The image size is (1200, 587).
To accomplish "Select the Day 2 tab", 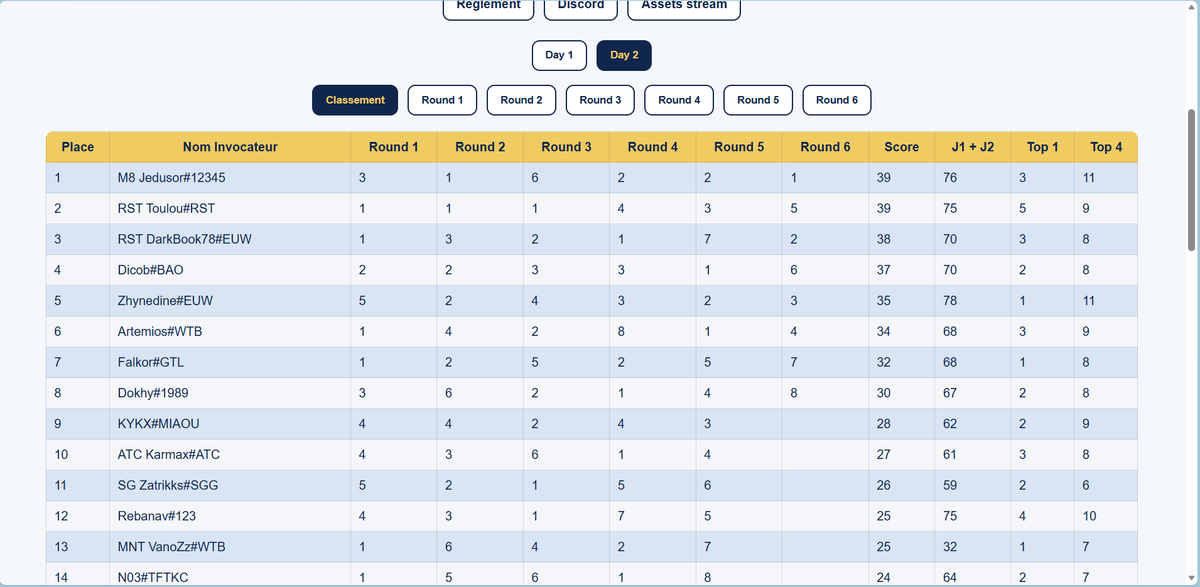I will (624, 55).
